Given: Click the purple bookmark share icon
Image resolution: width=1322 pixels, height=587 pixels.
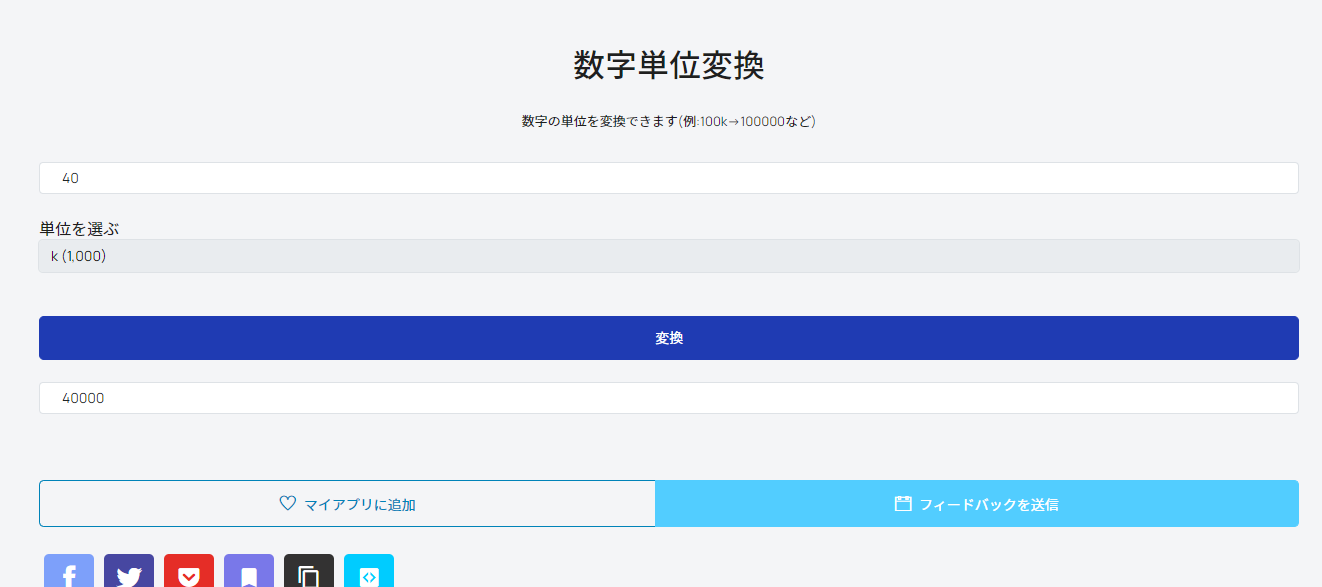Looking at the screenshot, I should point(249,571).
